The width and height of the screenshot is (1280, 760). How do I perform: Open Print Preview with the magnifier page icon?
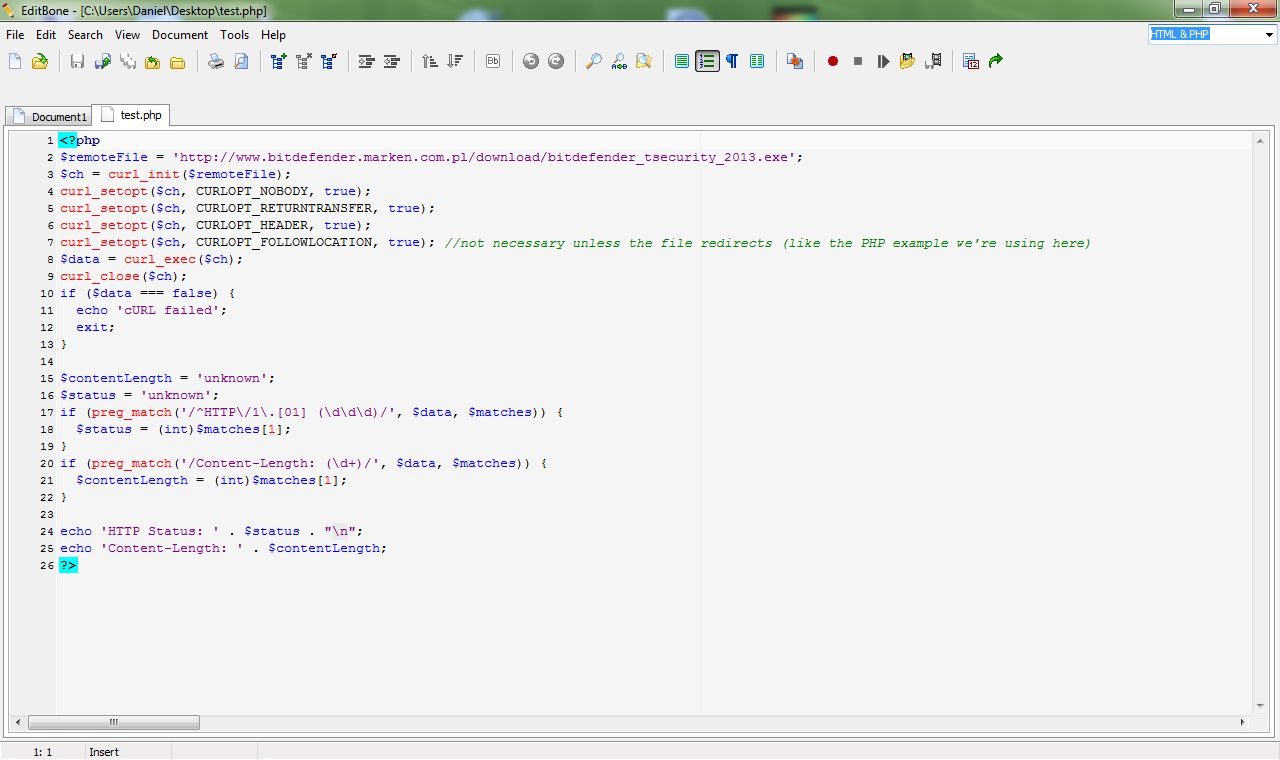click(241, 61)
